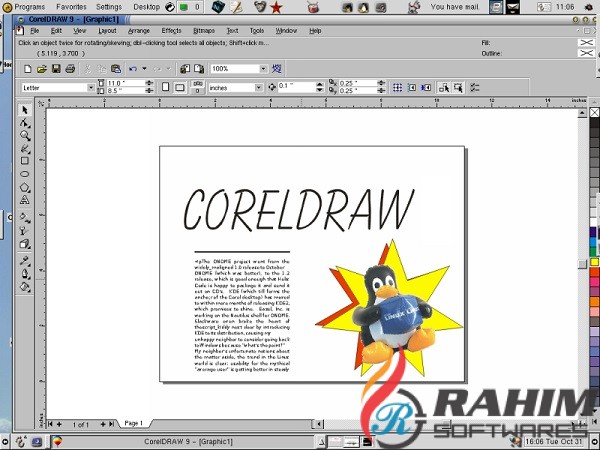Select the Shape tool
This screenshot has height=450, width=600.
click(25, 123)
